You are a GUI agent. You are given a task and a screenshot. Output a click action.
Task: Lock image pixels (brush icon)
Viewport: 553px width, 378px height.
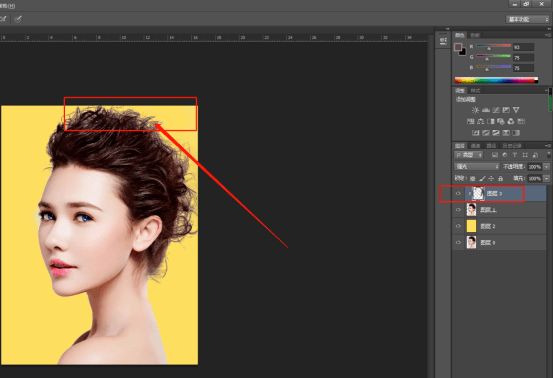point(482,178)
